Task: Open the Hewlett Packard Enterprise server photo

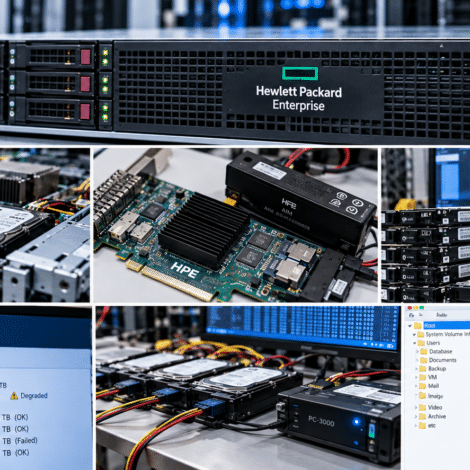Action: click(235, 72)
